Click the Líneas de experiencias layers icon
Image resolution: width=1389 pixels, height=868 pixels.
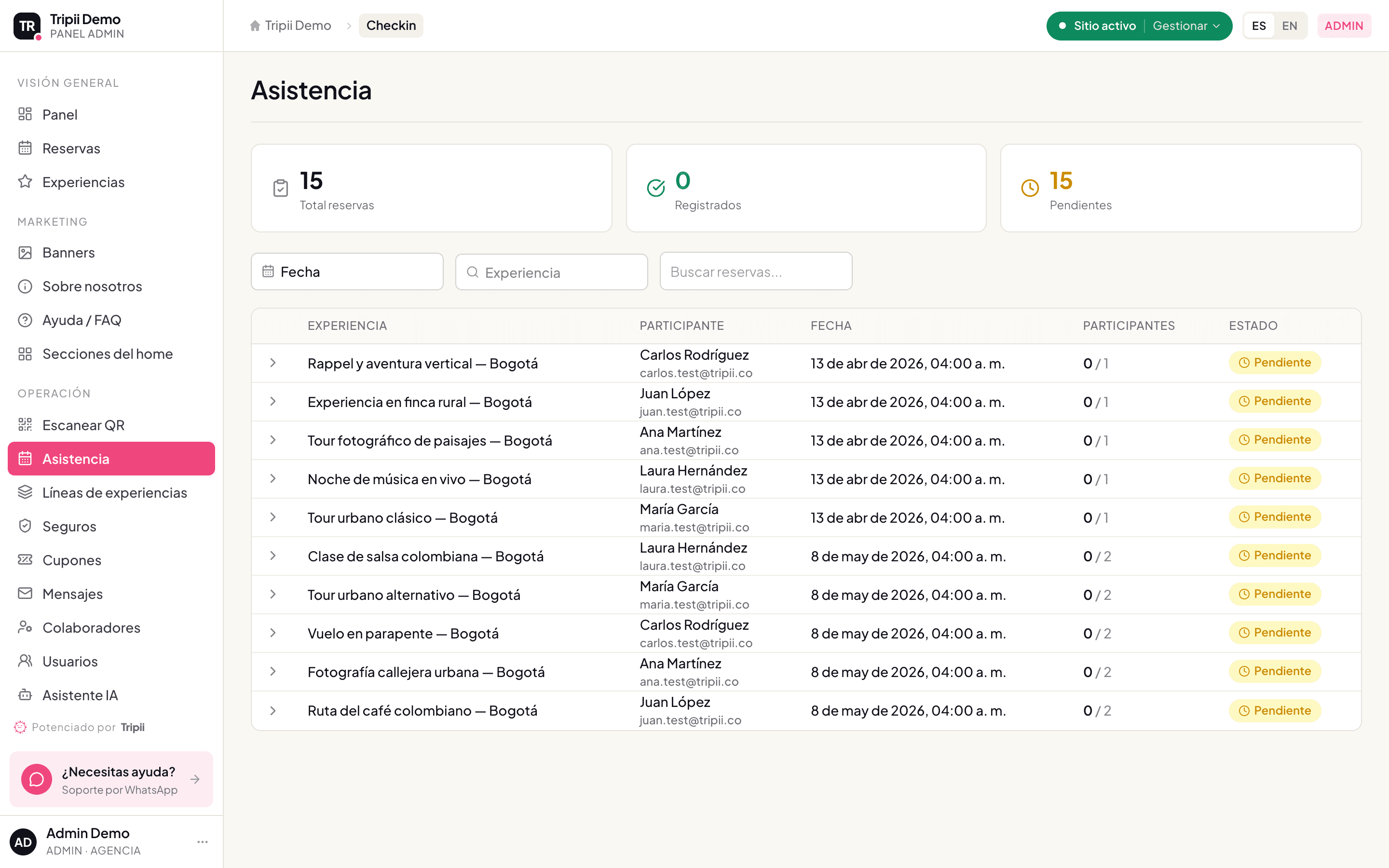click(25, 492)
